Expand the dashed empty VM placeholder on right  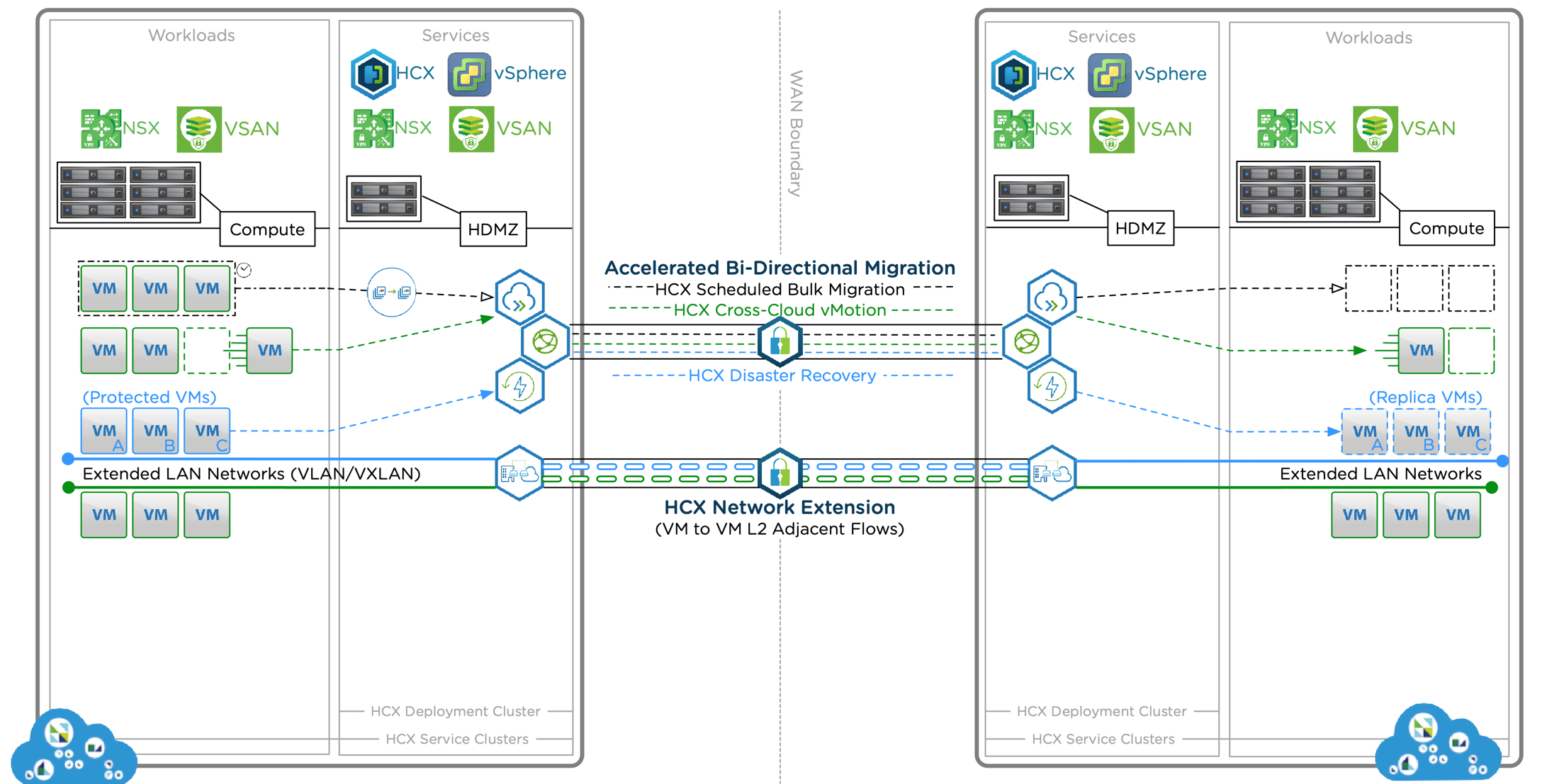pyautogui.click(x=1470, y=350)
